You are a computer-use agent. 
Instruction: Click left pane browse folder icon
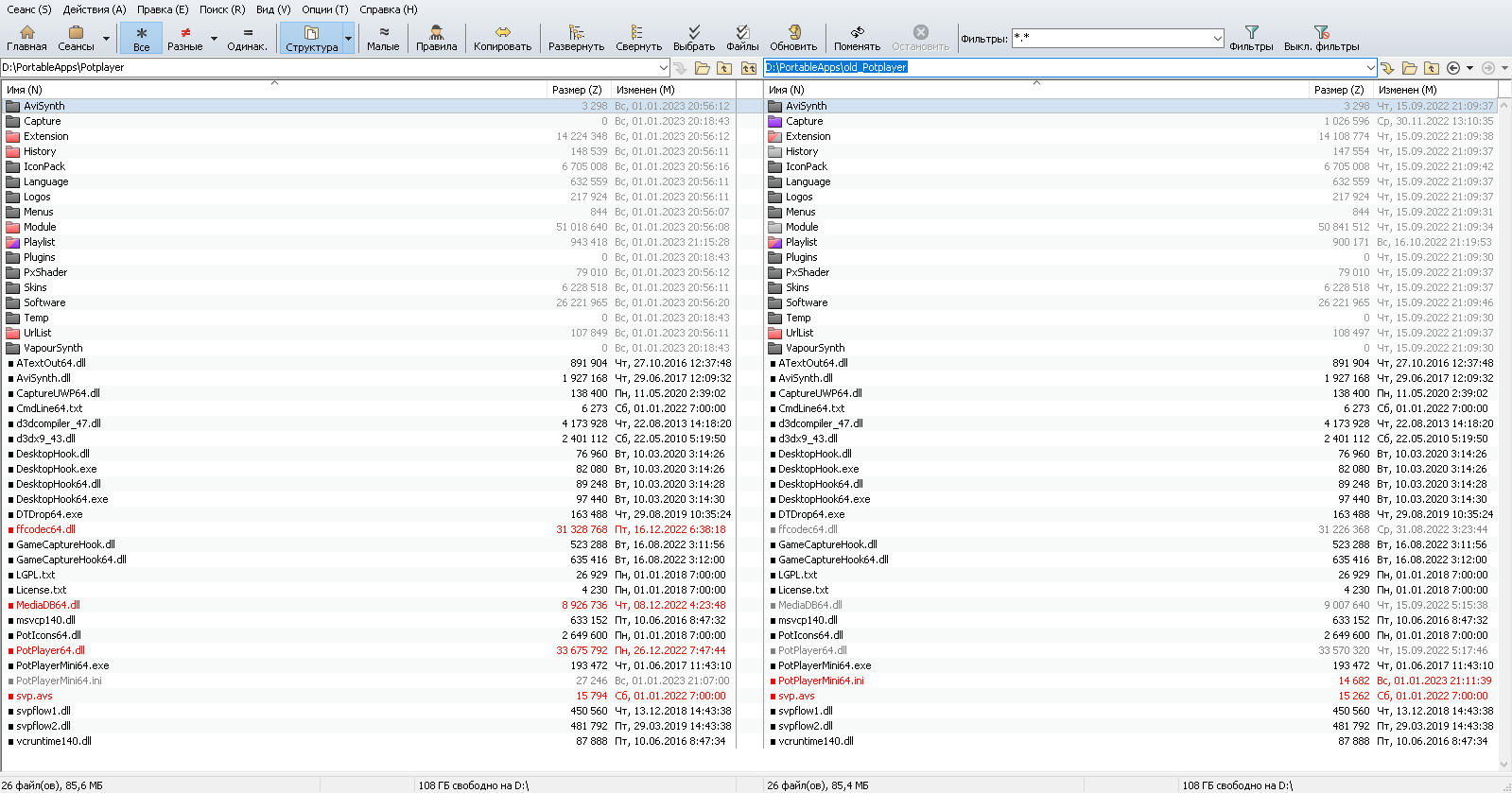tap(703, 68)
